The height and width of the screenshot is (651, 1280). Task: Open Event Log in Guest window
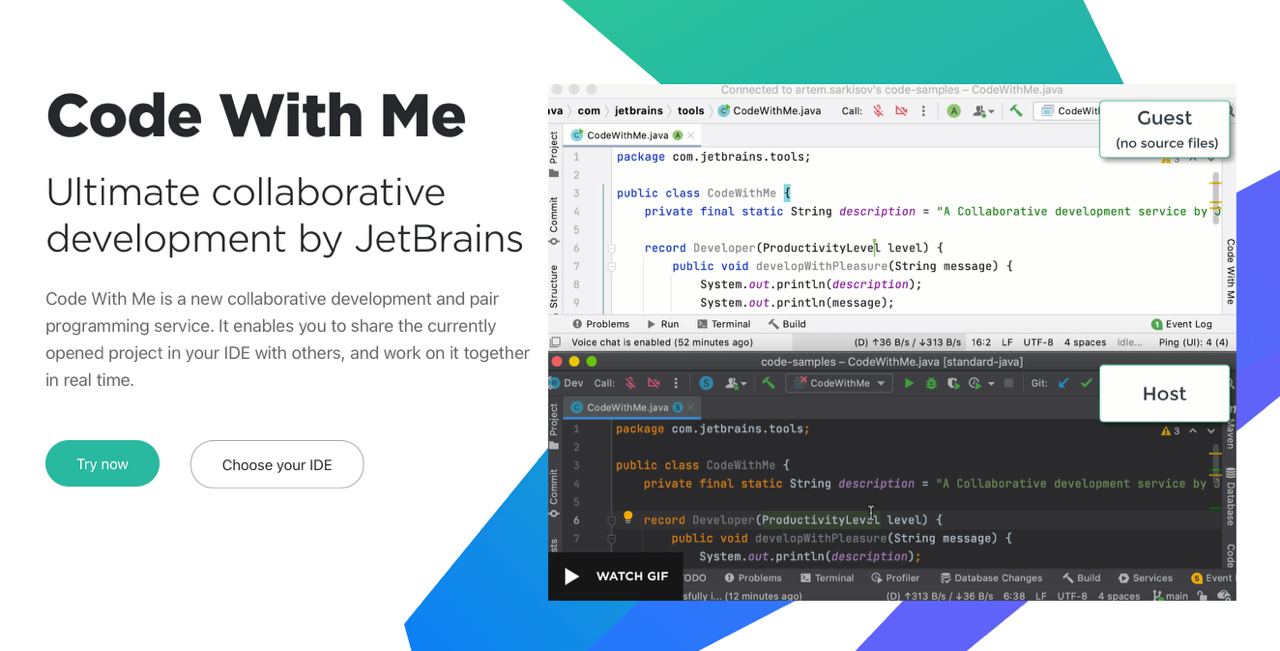click(x=1181, y=324)
